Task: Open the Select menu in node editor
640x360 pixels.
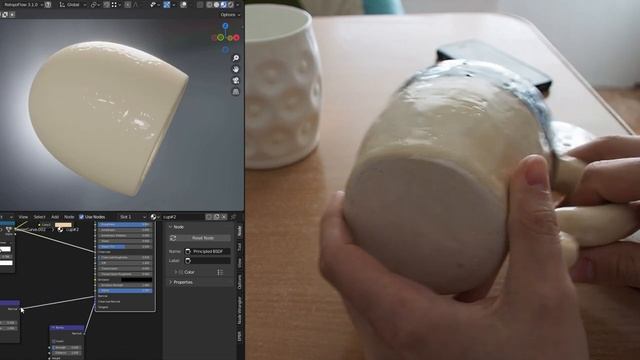Action: 39,217
